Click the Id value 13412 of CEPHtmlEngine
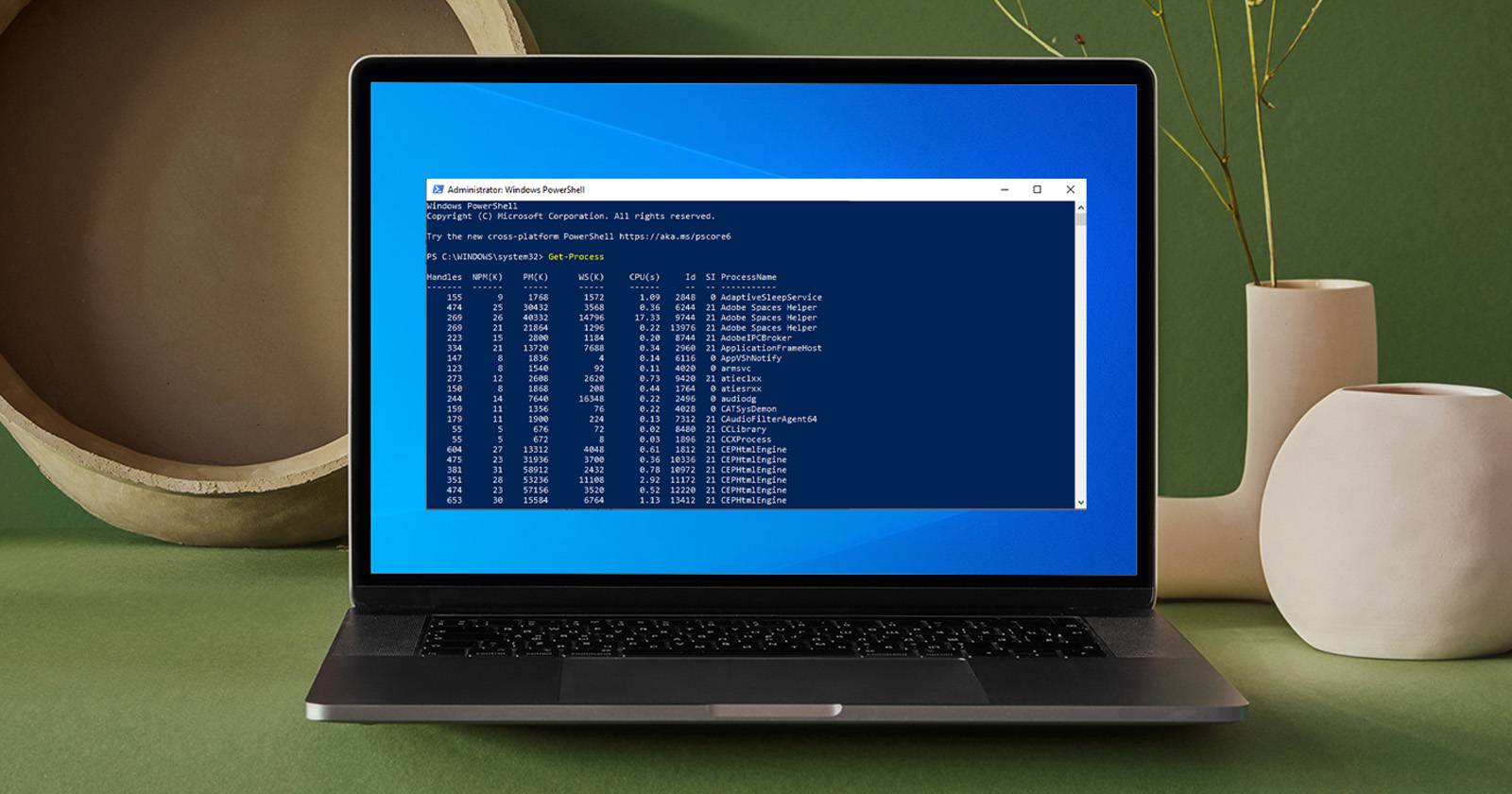The width and height of the screenshot is (1512, 794). (x=682, y=500)
